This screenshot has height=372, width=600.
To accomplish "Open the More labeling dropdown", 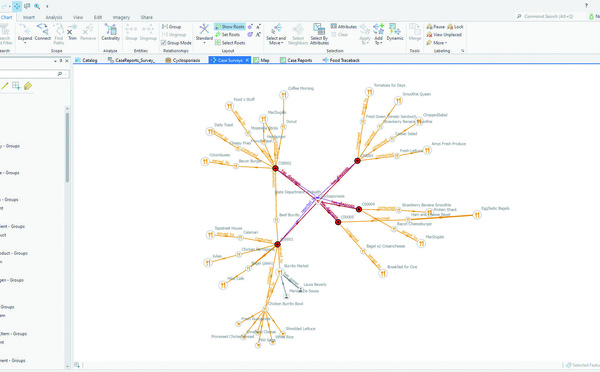I will (x=437, y=43).
